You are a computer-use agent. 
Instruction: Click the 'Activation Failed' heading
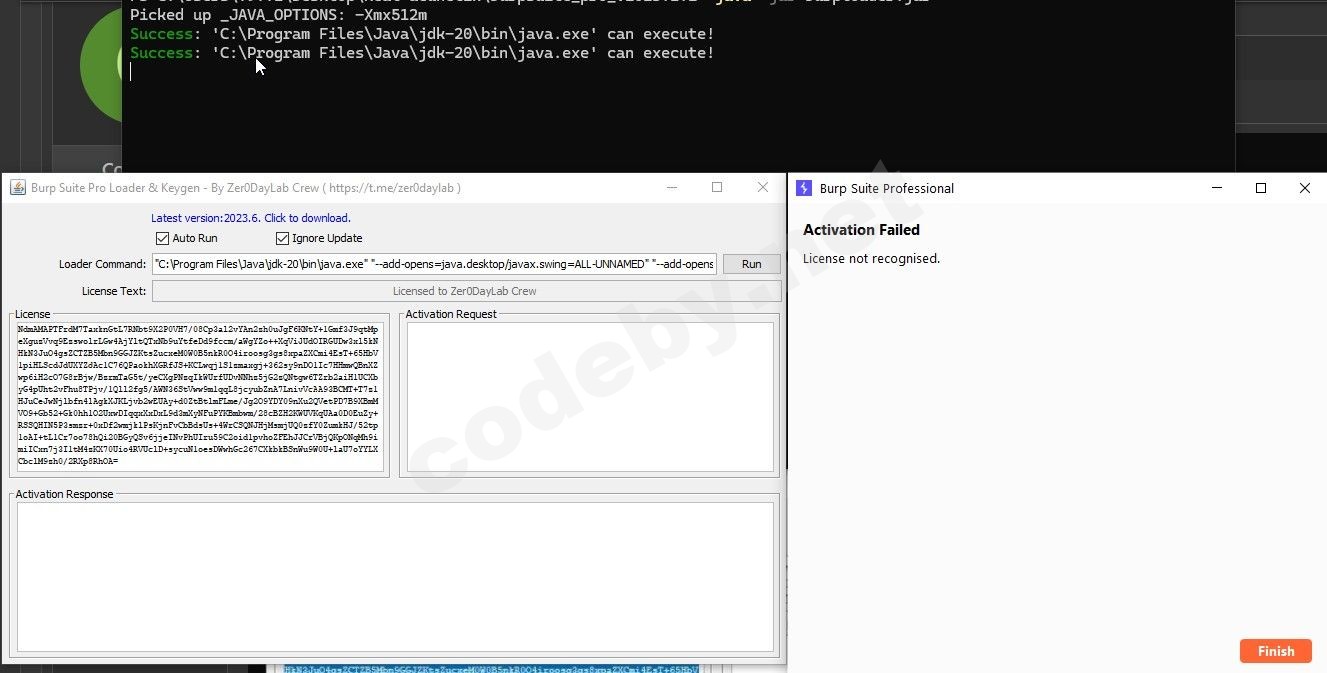[861, 230]
